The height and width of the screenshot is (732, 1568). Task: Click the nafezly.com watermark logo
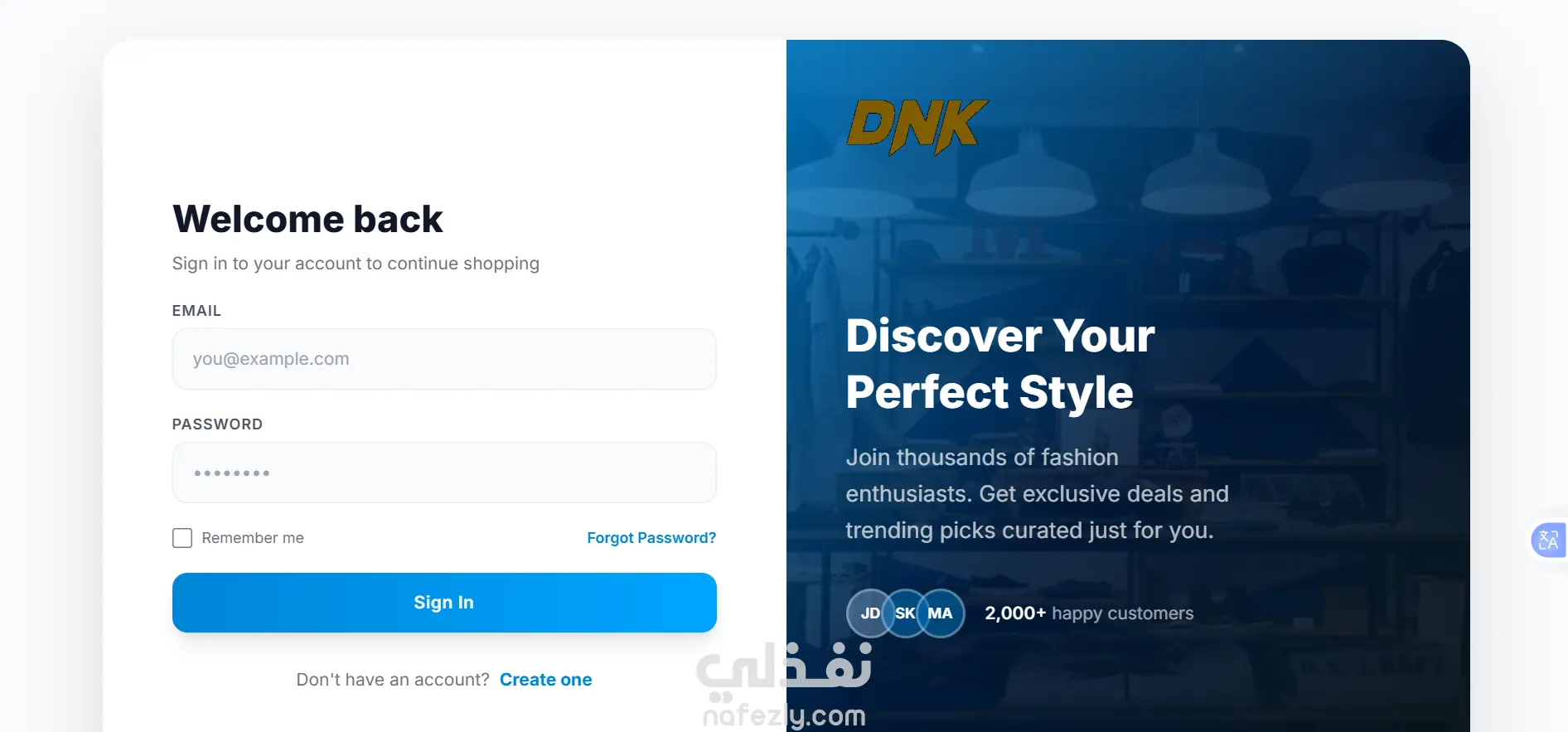(784, 686)
